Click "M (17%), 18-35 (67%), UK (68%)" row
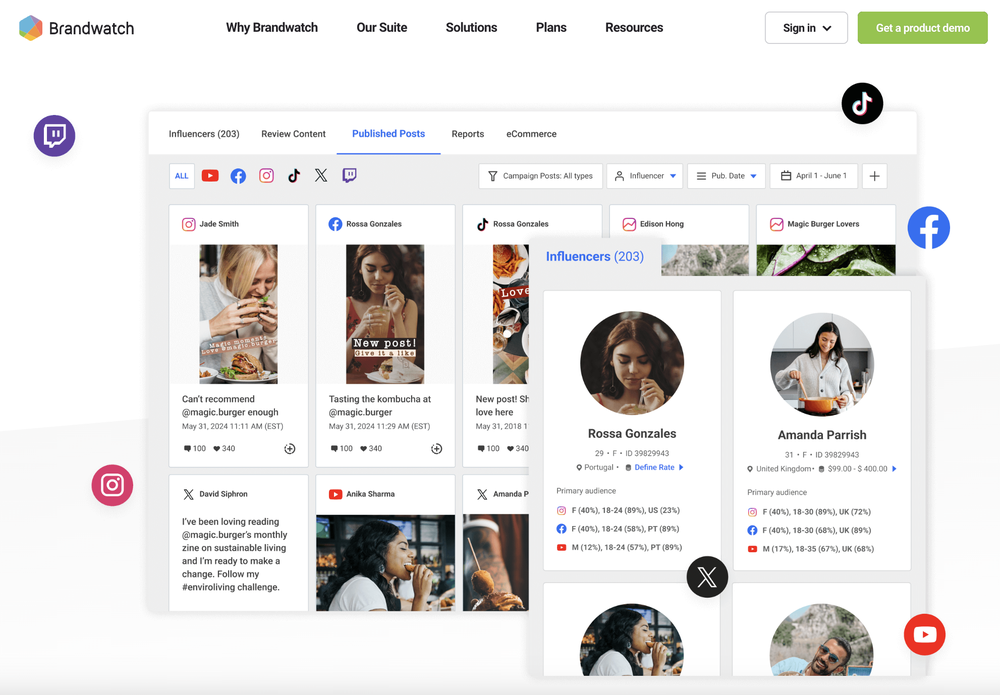The image size is (1000, 695). point(811,549)
